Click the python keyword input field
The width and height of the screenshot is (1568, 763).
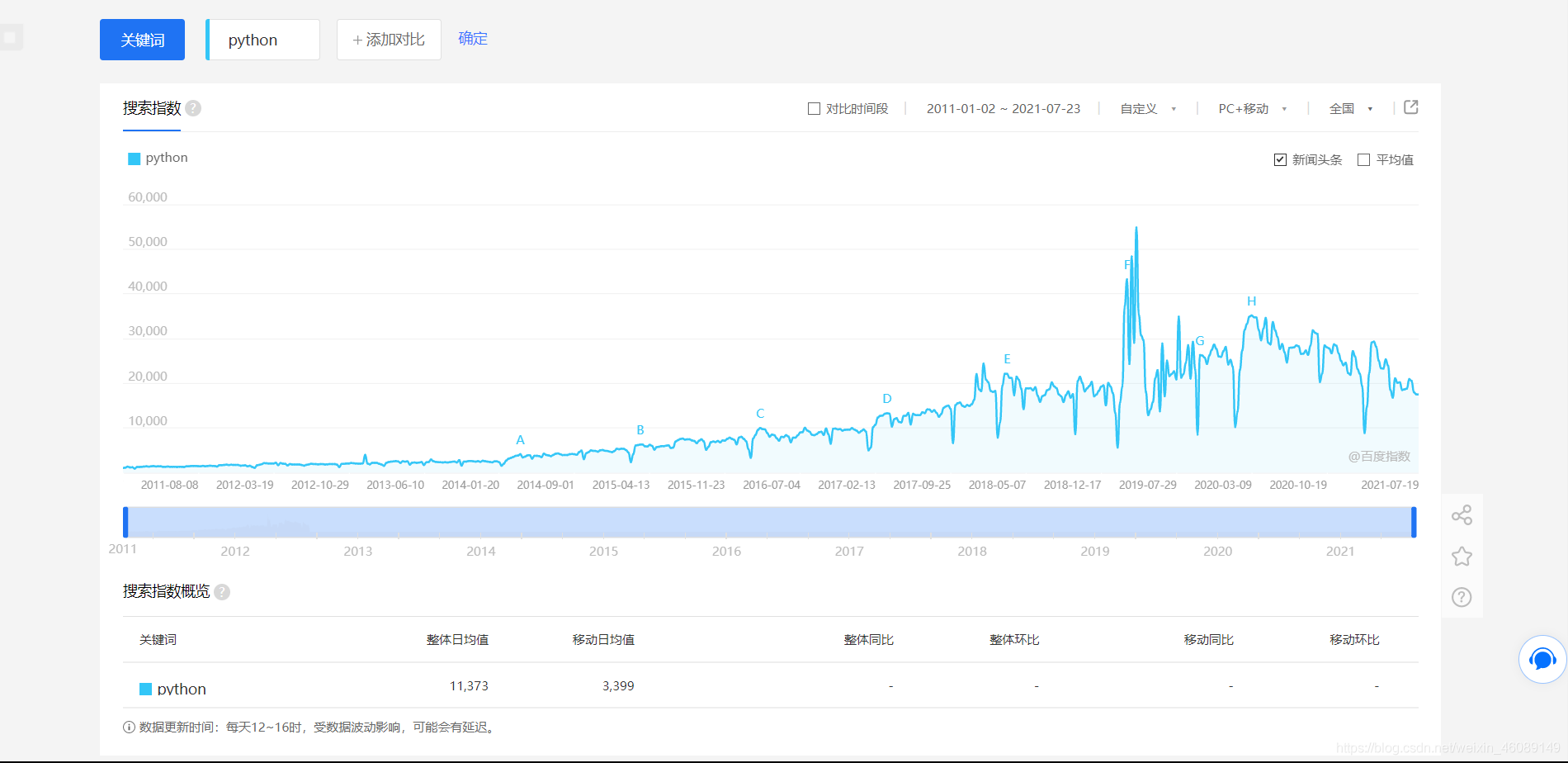click(x=262, y=40)
